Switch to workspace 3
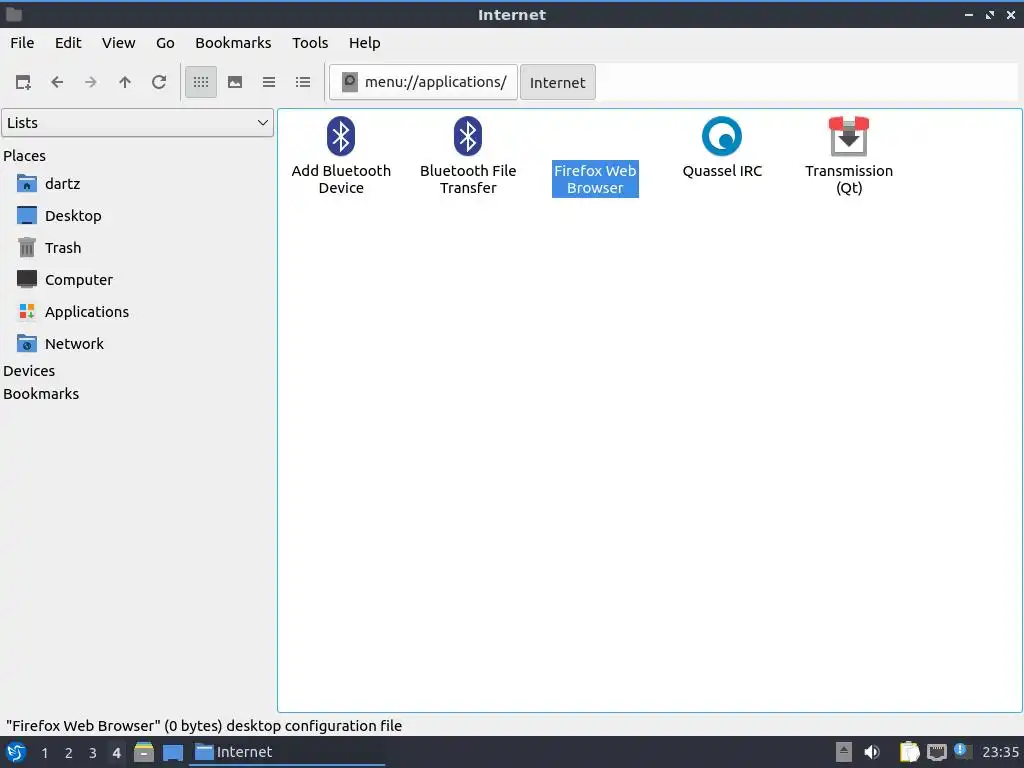1024x768 pixels. coord(93,753)
